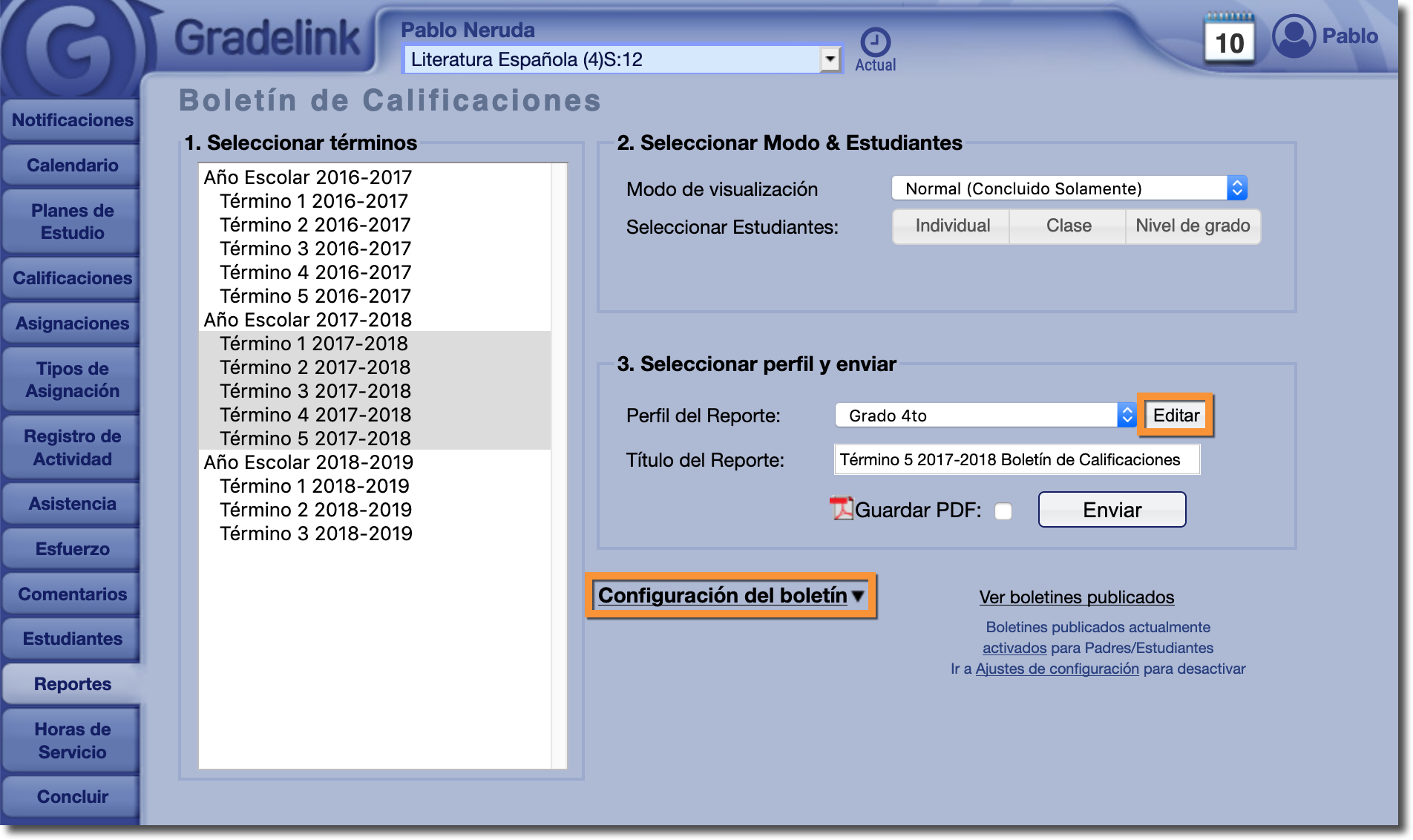Select Clase student mode
This screenshot has width=1413, height=840.
(x=1068, y=226)
